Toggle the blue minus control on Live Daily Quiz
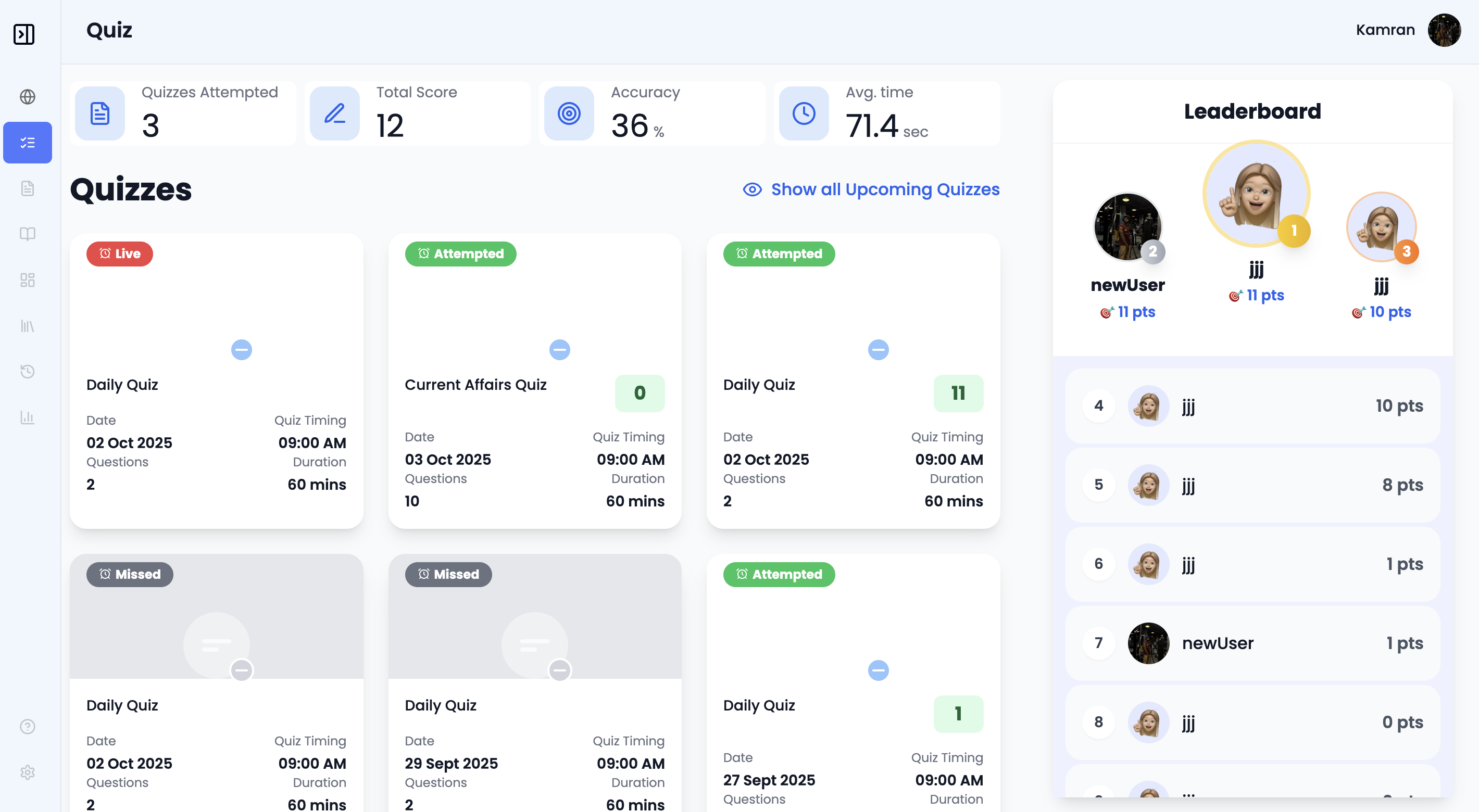 click(242, 349)
